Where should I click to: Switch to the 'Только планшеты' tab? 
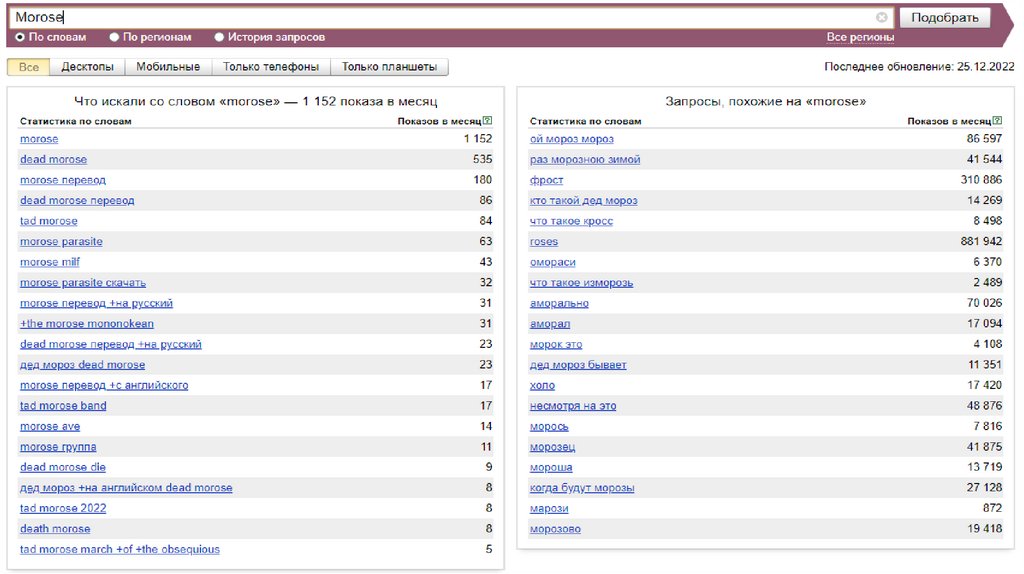click(x=389, y=67)
